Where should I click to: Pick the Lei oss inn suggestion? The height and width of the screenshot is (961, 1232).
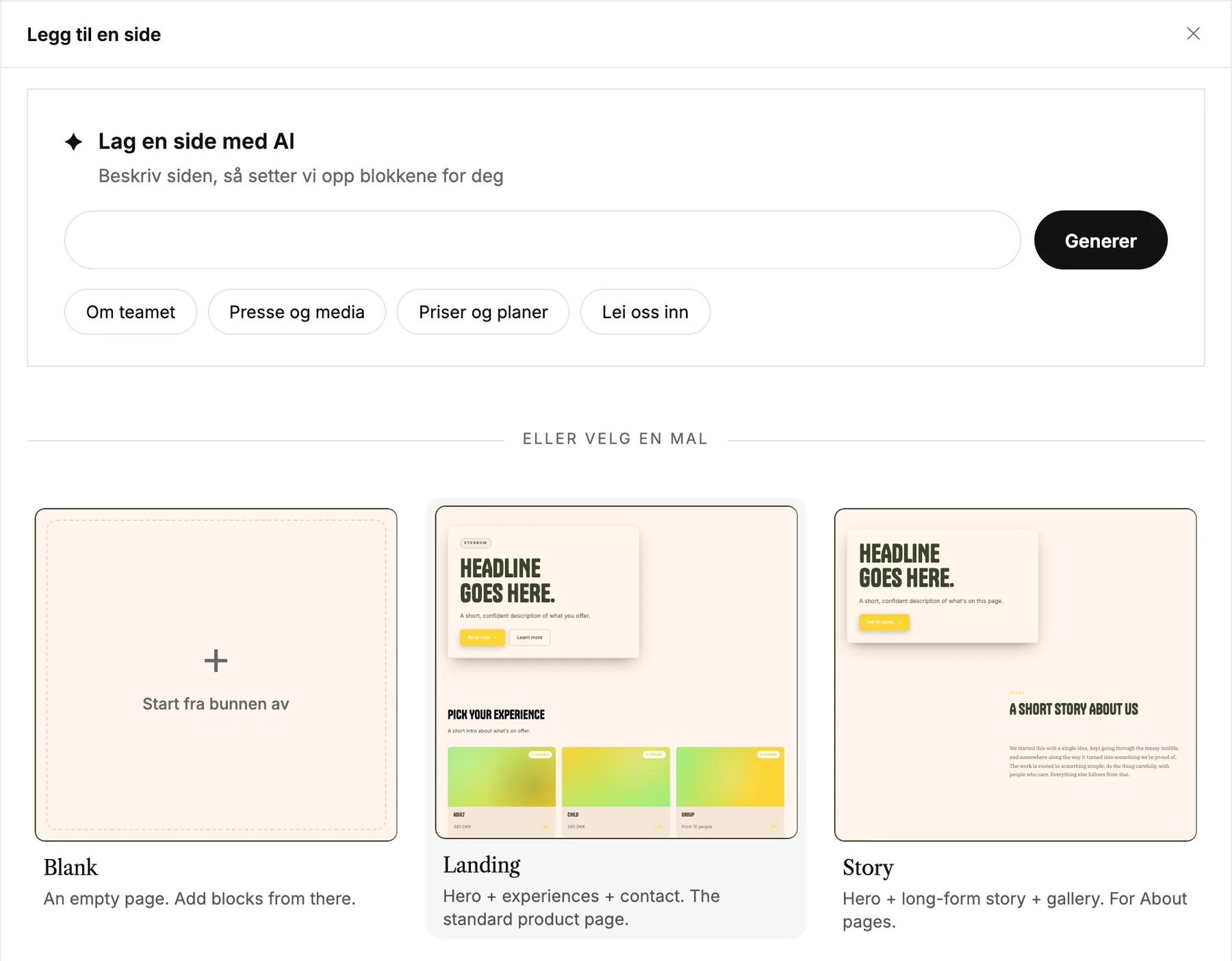[645, 312]
